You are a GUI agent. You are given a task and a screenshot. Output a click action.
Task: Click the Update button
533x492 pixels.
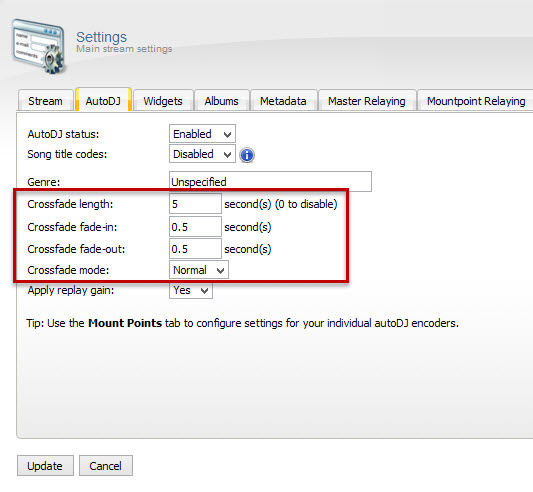click(x=45, y=466)
